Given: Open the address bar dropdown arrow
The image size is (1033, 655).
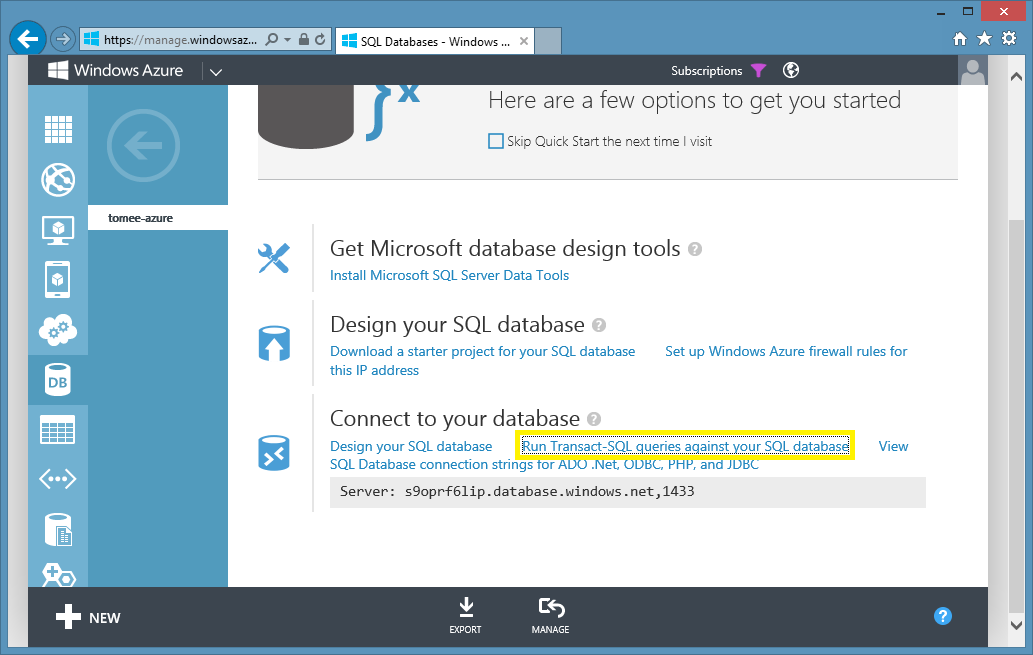Looking at the screenshot, I should (x=287, y=40).
